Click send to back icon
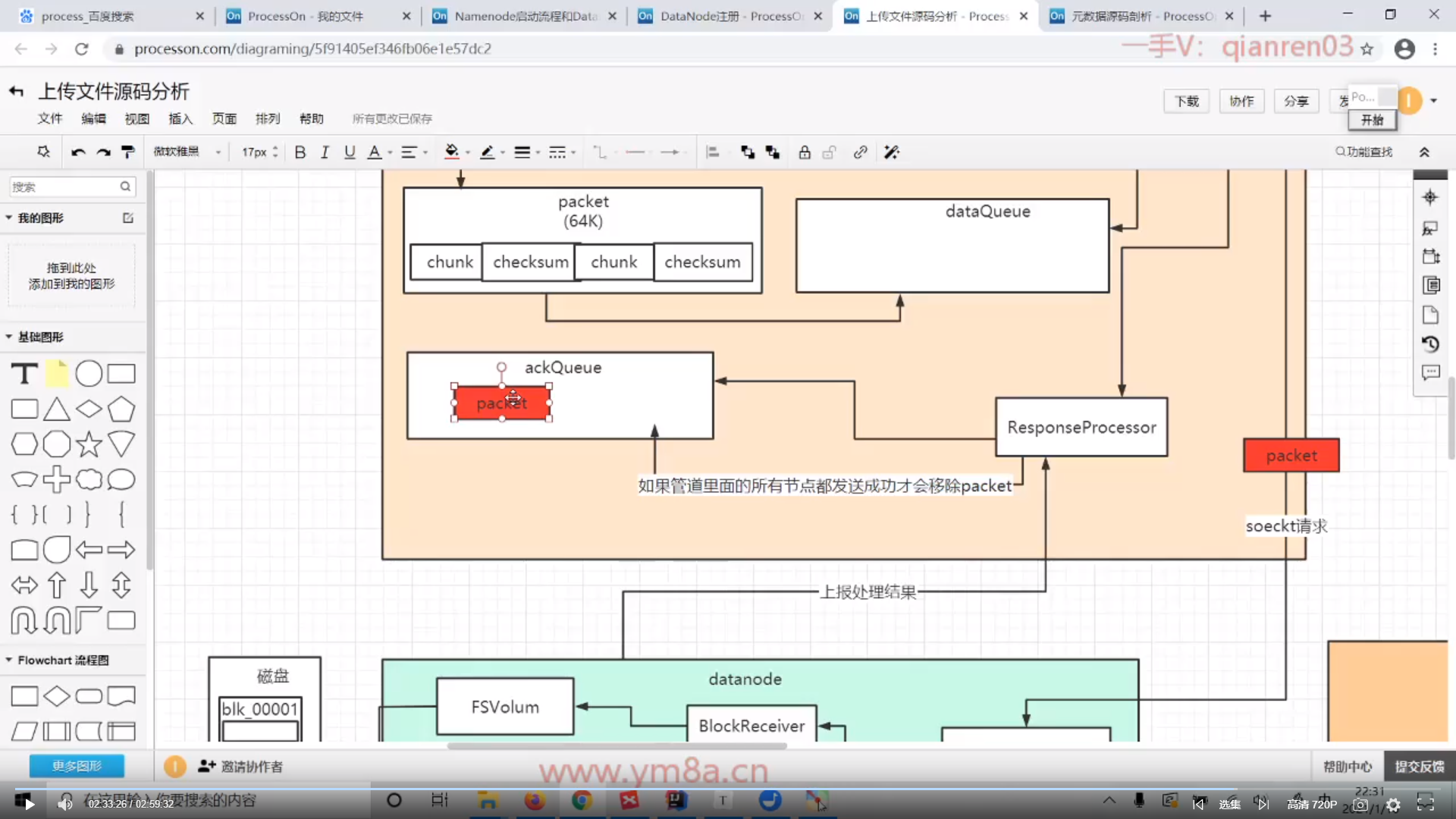This screenshot has width=1456, height=819. 773,152
